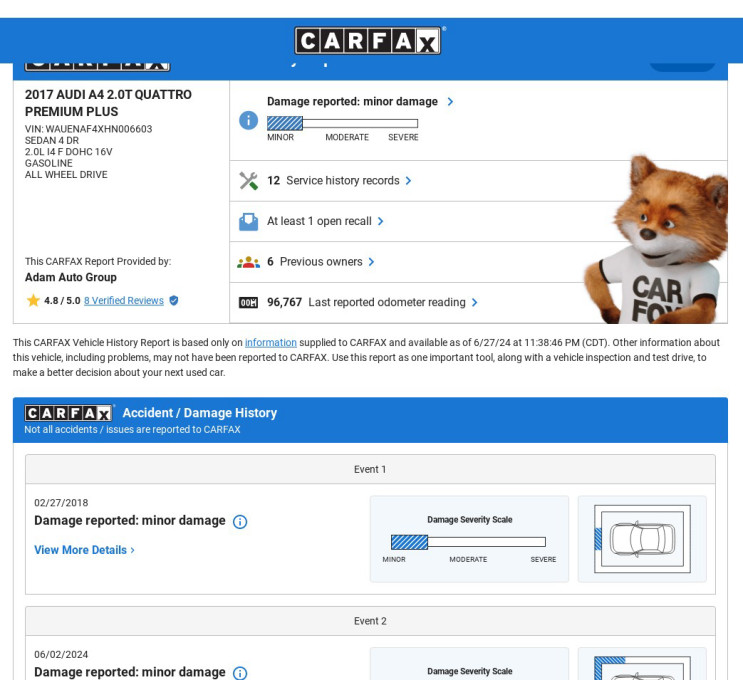Screen dimensions: 743x680
Task: Click the blue info icon beside damage summary
Action: 248,121
